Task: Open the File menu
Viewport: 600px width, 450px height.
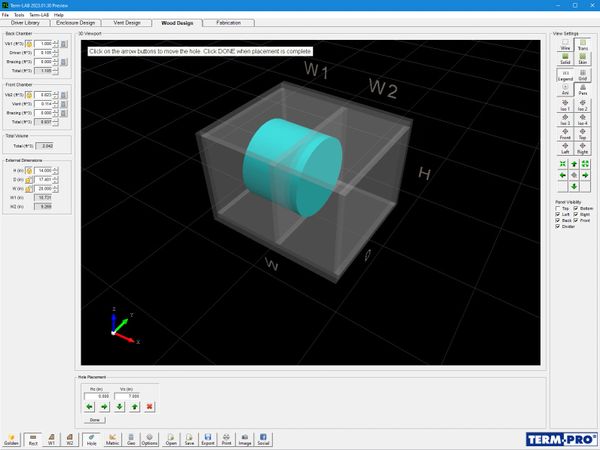Action: [5, 15]
